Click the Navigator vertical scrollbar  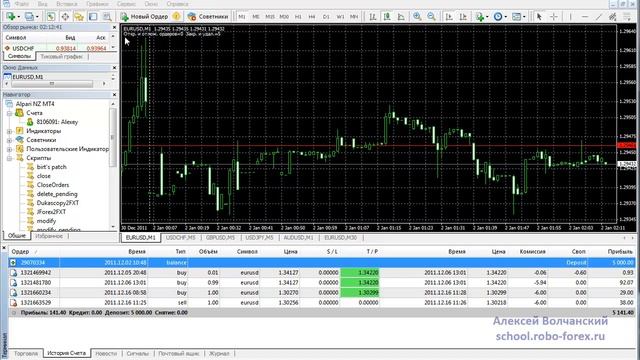(x=113, y=138)
